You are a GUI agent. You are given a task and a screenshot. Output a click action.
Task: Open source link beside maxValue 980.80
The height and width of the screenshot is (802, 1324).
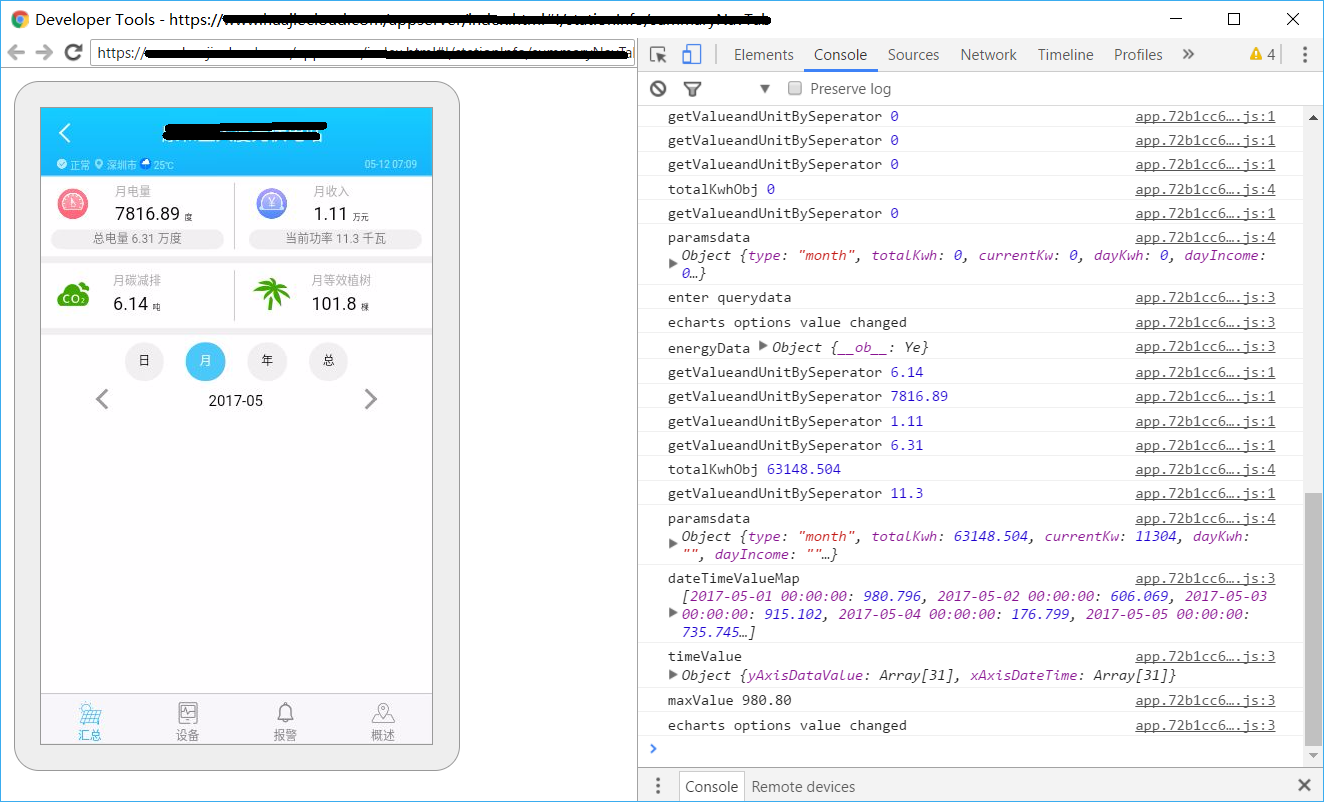(x=1205, y=700)
